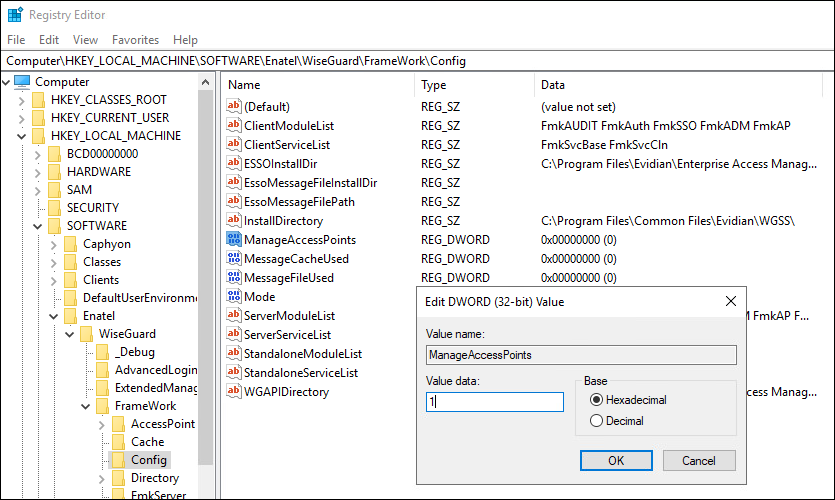
Task: Click the Mode DWORD value icon
Action: pyautogui.click(x=233, y=297)
